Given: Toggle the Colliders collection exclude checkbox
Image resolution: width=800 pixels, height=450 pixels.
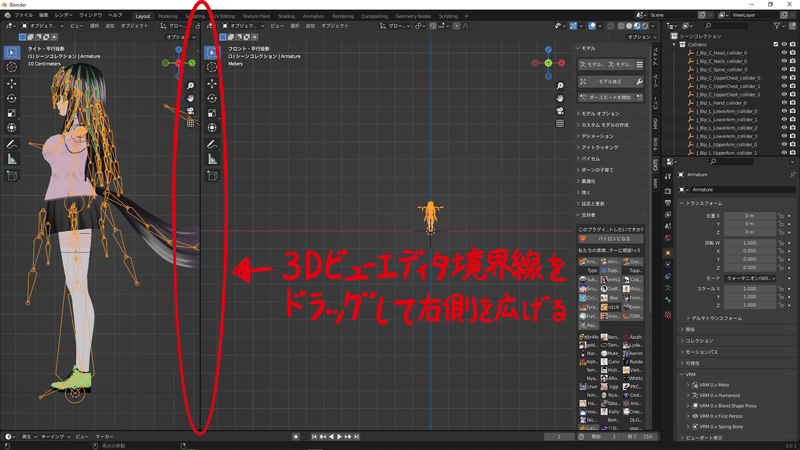Looking at the screenshot, I should (776, 44).
